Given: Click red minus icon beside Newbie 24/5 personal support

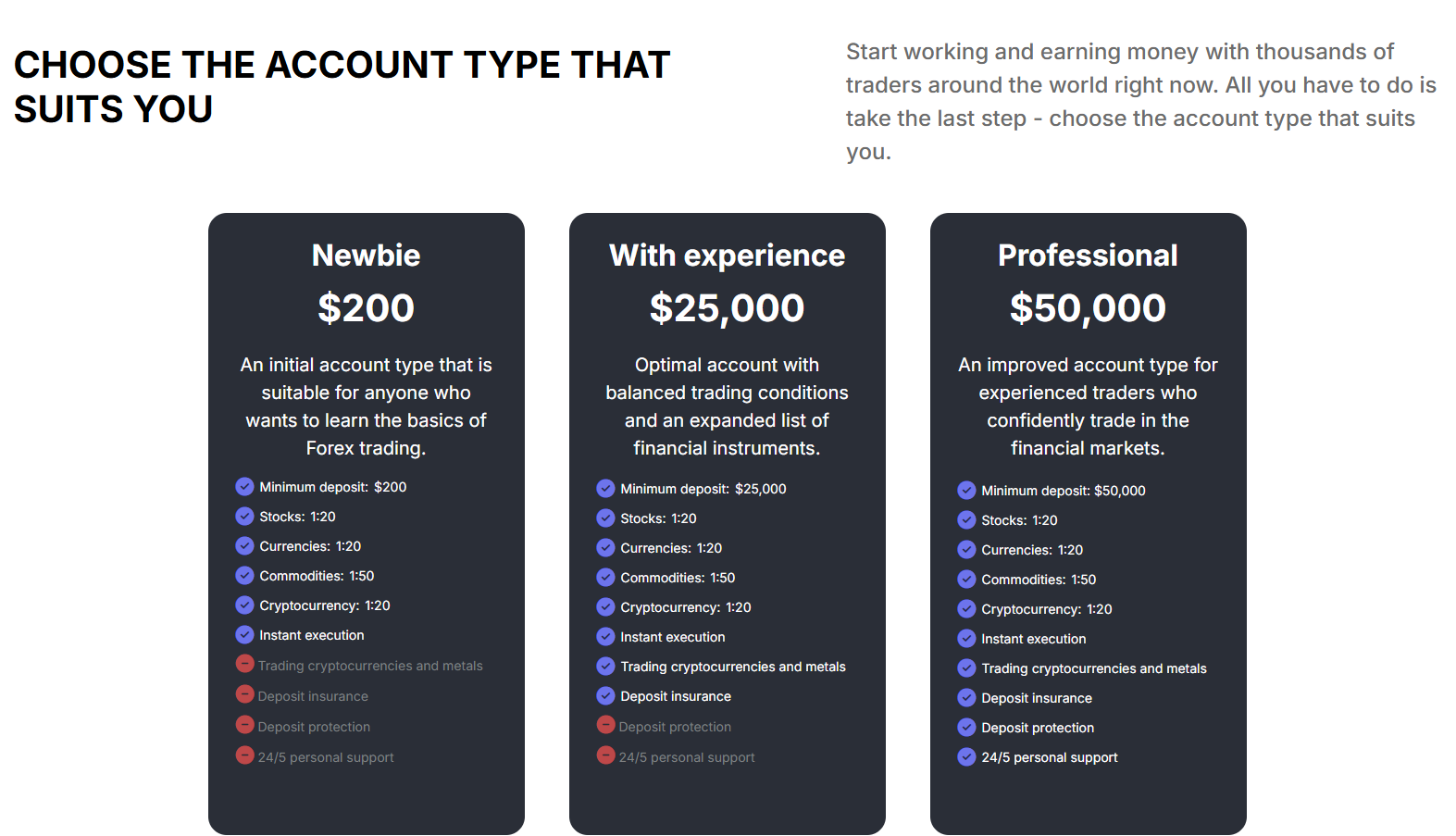Looking at the screenshot, I should pos(244,755).
